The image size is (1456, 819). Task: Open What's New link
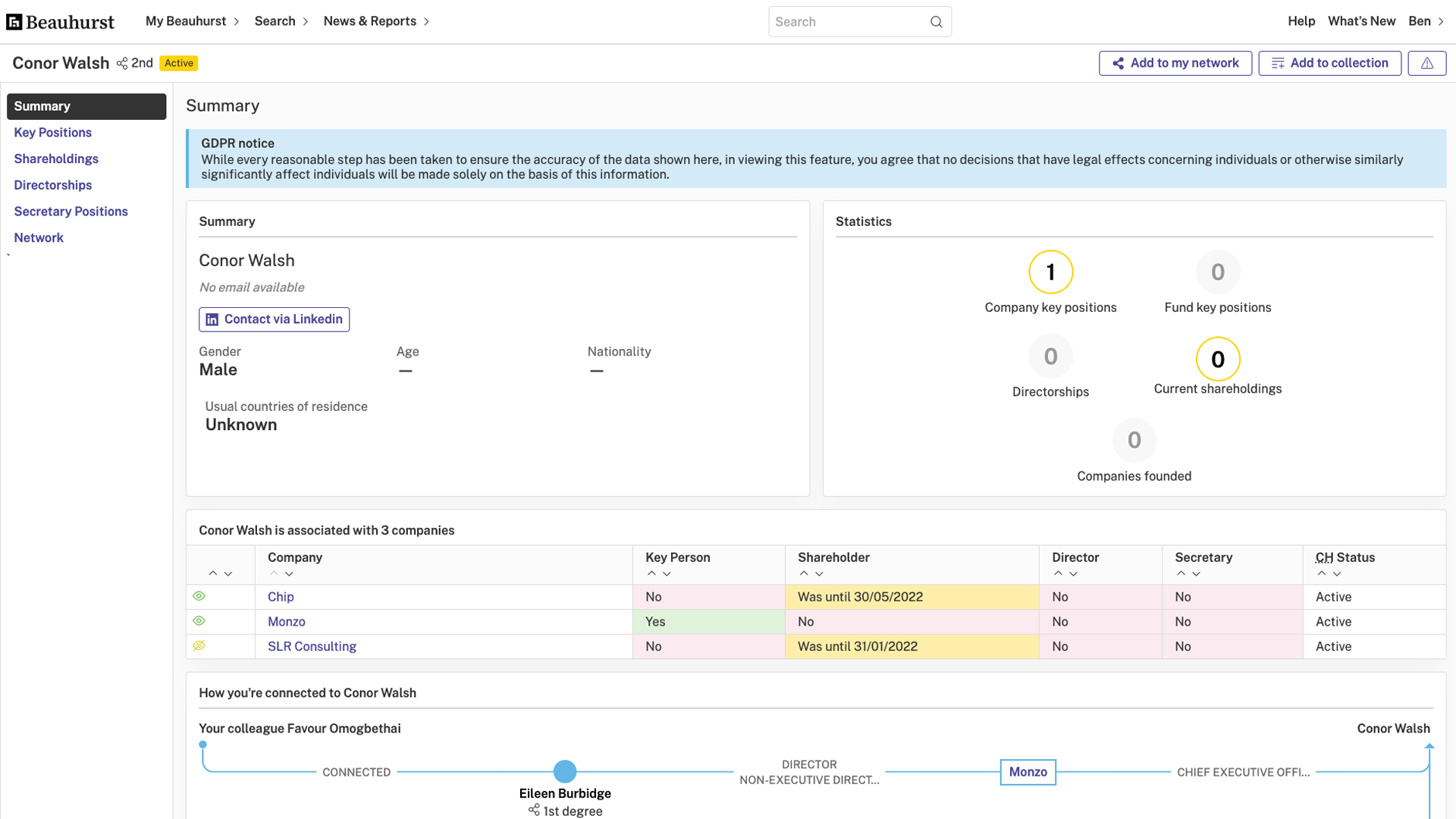click(1361, 21)
